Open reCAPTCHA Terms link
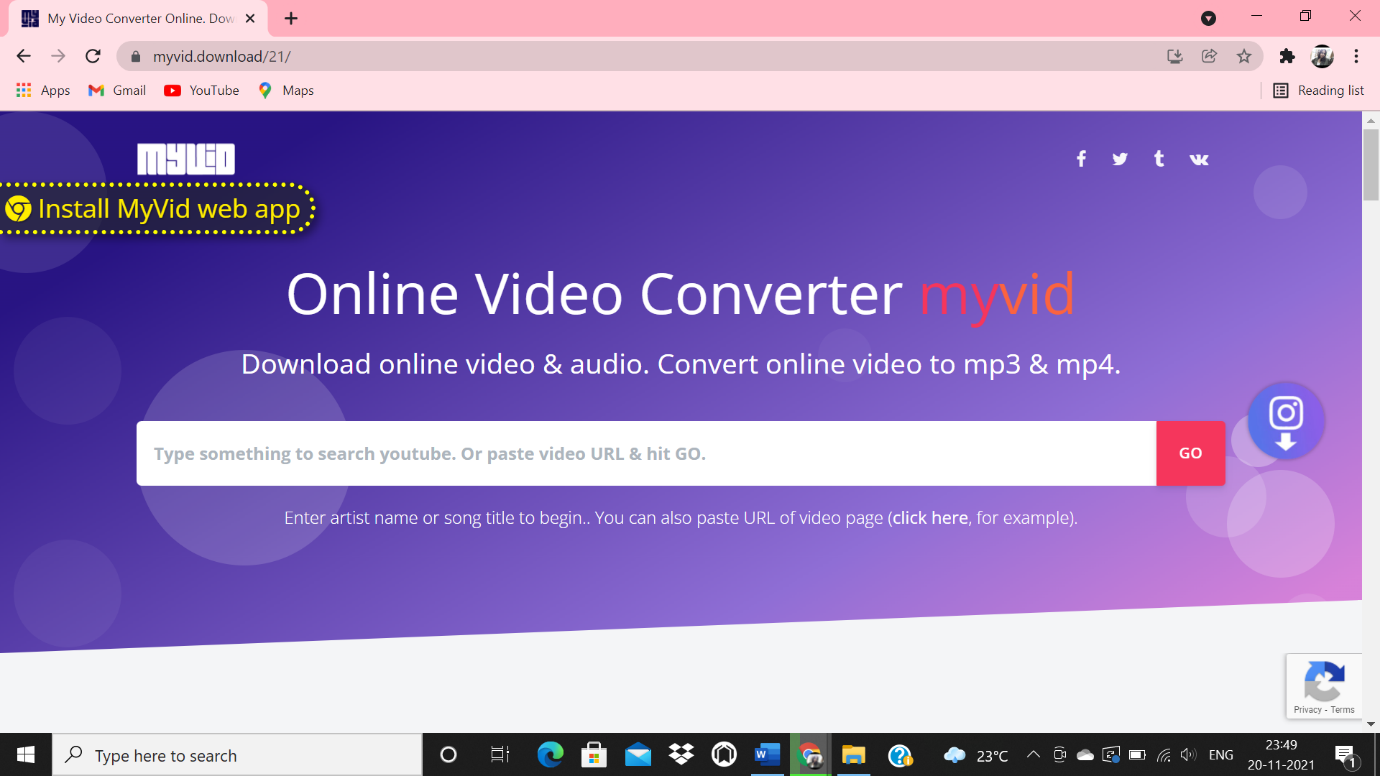This screenshot has width=1380, height=776. tap(1343, 710)
